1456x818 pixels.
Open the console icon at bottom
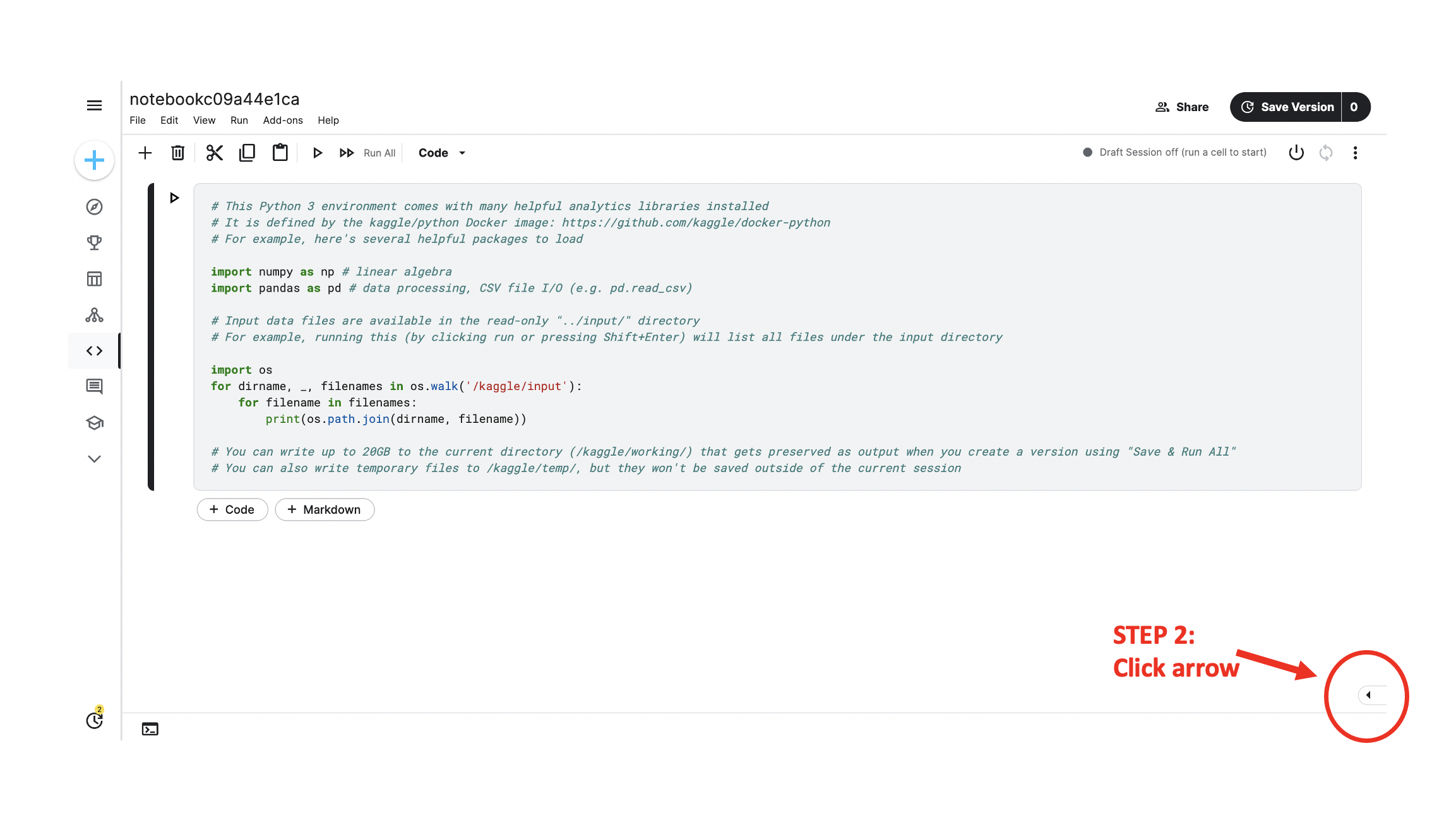[150, 729]
